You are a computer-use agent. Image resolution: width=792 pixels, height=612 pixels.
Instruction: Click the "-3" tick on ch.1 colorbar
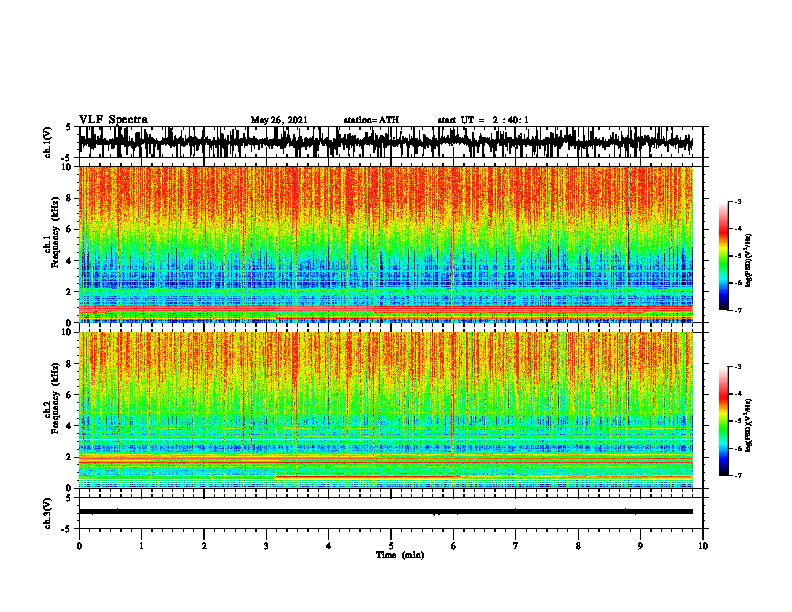[x=738, y=202]
